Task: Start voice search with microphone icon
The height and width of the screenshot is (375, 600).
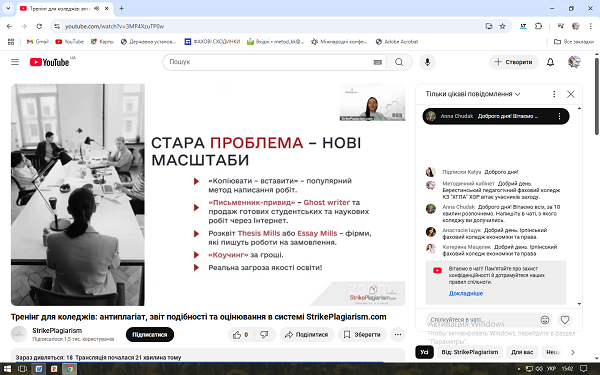Action: [427, 62]
